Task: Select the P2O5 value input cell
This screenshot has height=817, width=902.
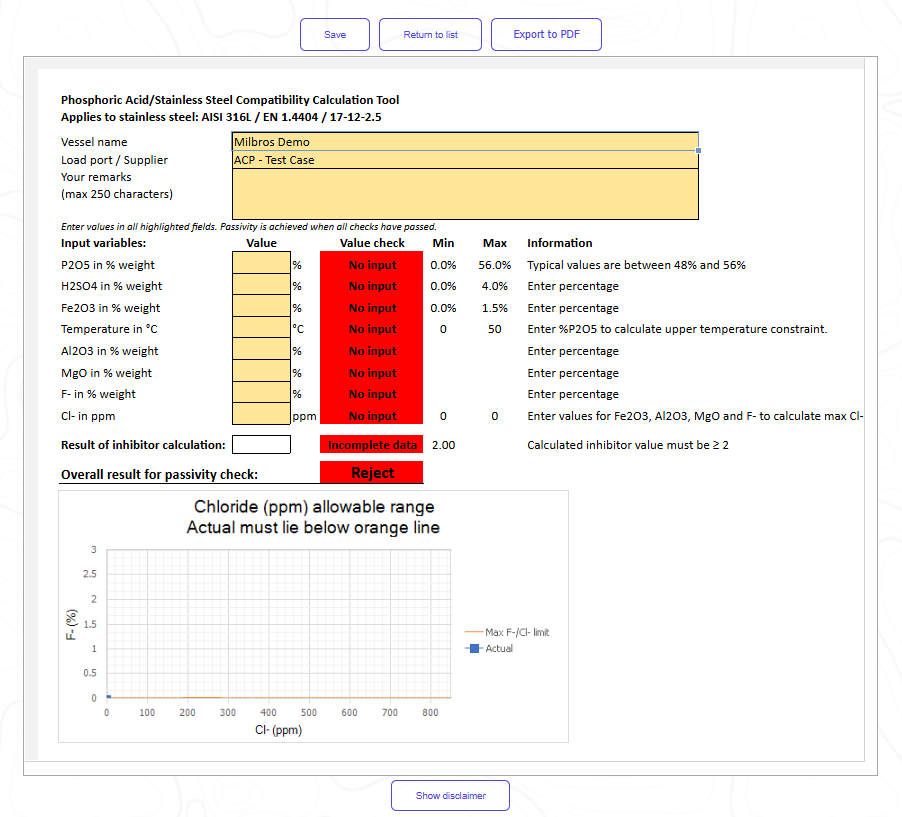Action: coord(261,263)
